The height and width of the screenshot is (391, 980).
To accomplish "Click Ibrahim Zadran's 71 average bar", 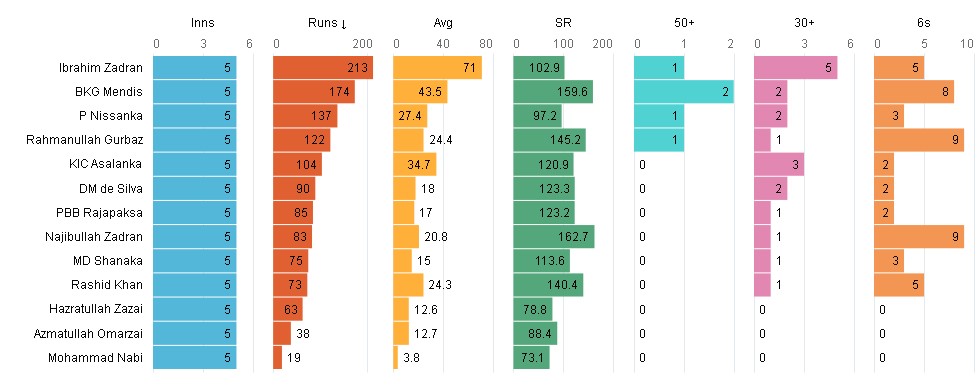I will pos(438,67).
